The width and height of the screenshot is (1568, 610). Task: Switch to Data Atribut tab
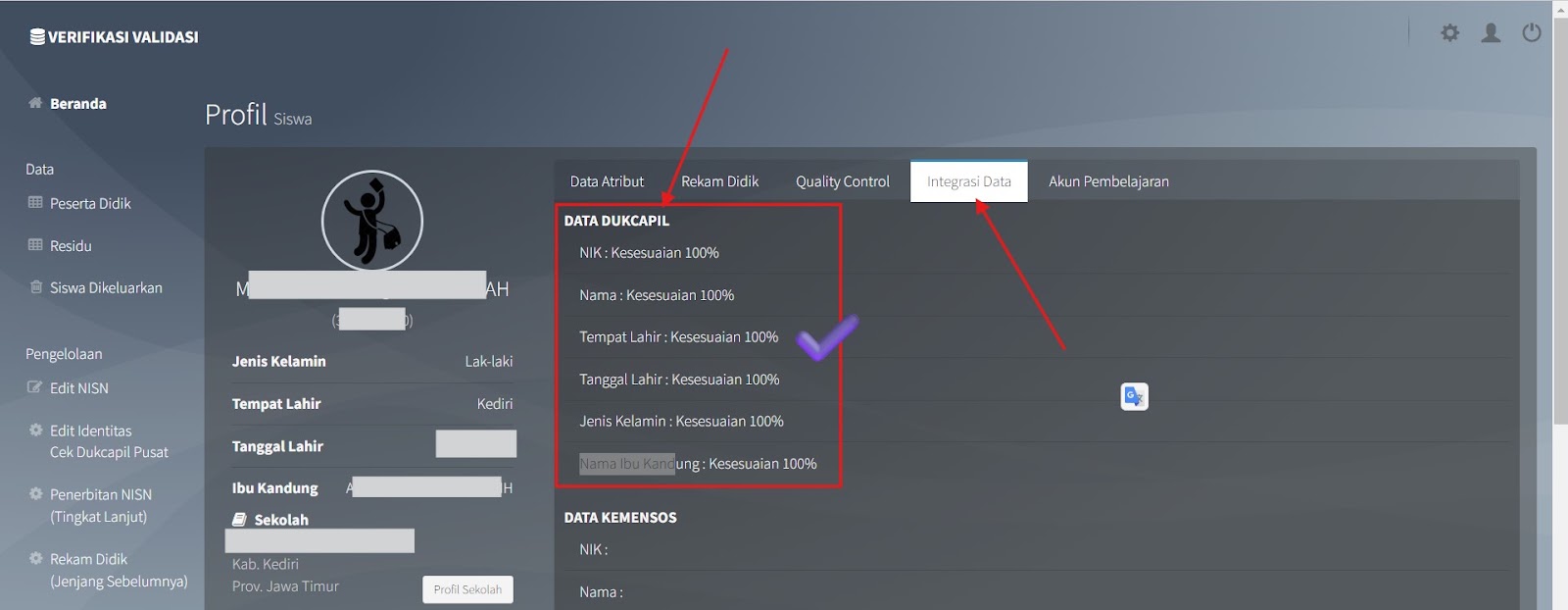607,181
